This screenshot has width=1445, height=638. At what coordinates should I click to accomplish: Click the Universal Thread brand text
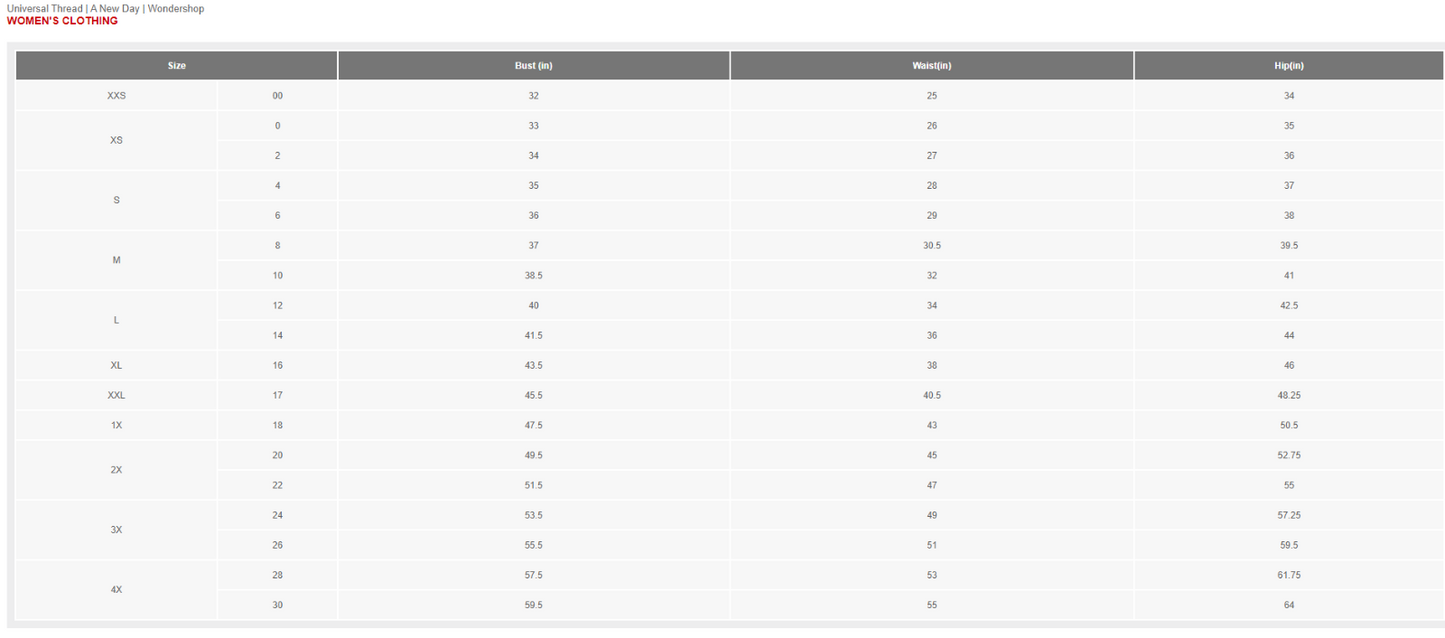45,9
